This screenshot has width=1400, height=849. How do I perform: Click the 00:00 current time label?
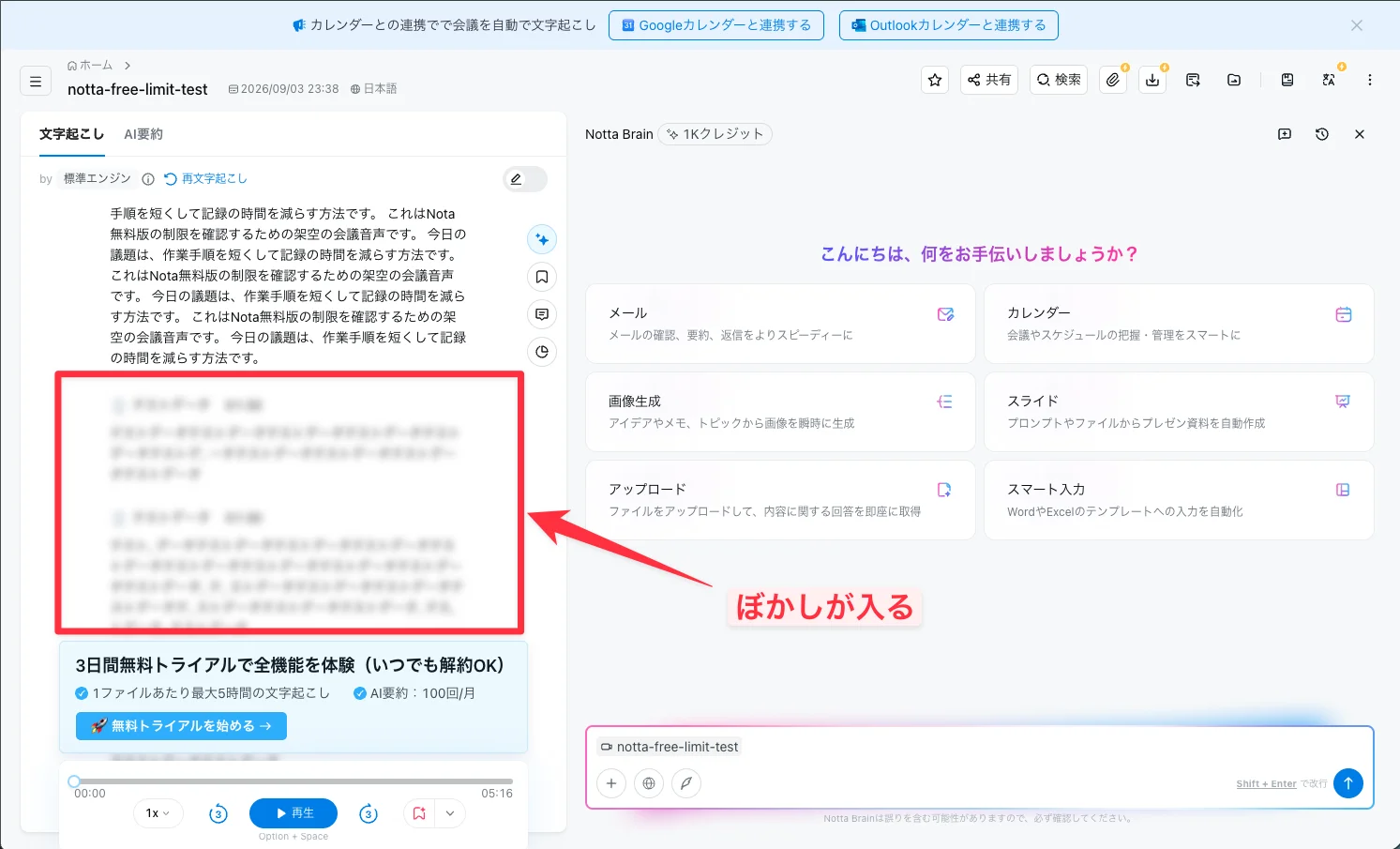click(90, 794)
